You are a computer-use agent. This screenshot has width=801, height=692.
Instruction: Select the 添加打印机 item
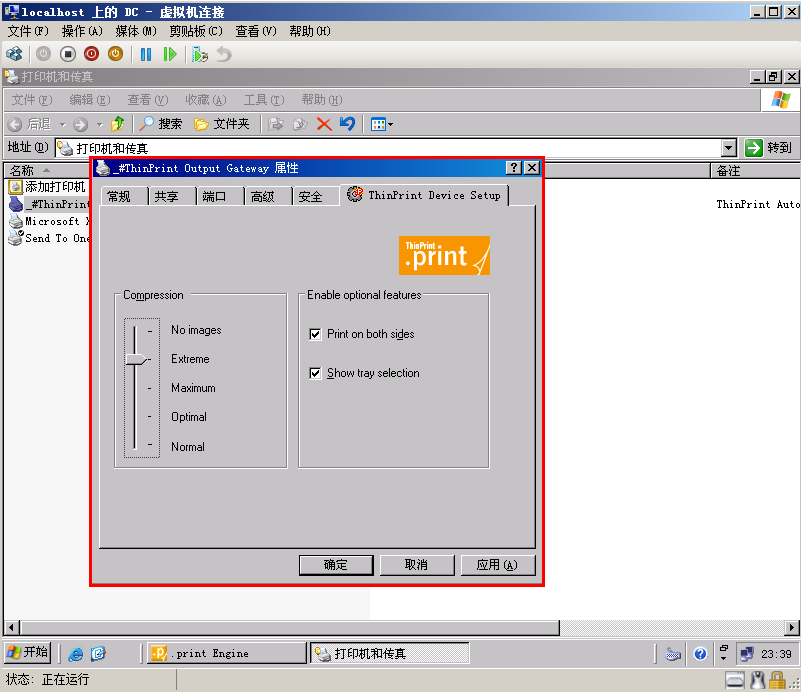(47, 186)
